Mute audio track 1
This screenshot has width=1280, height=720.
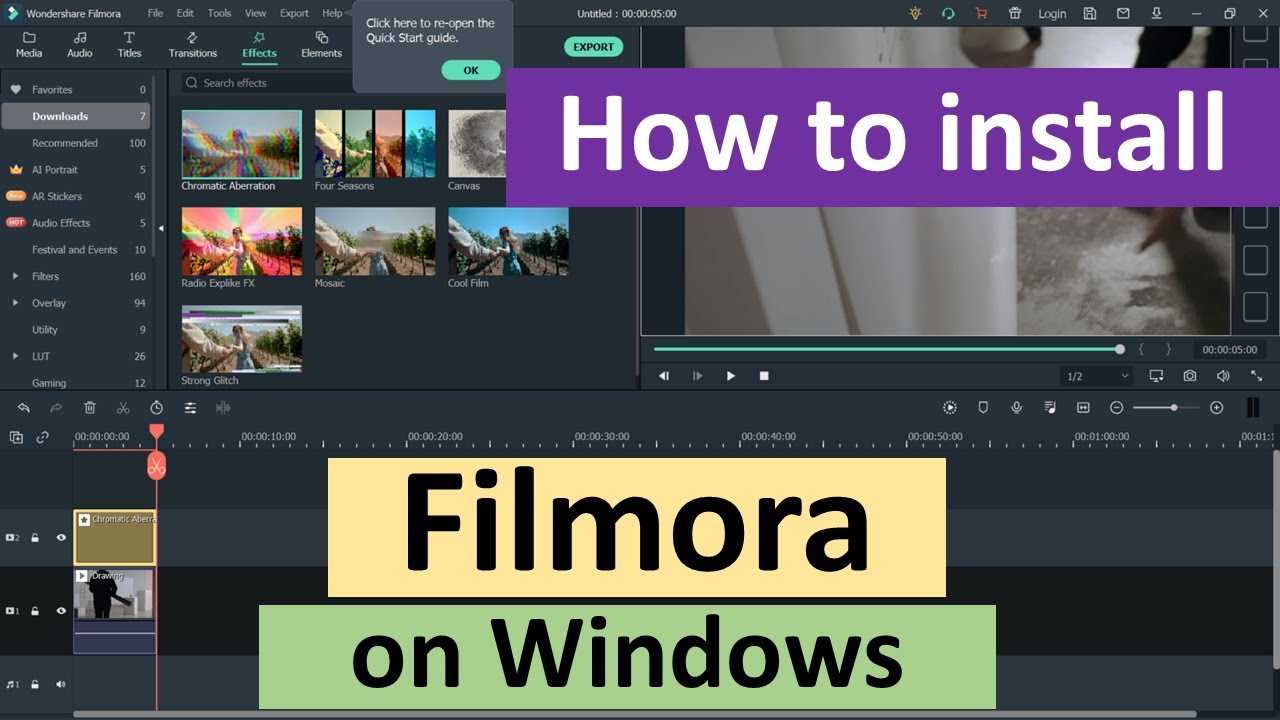click(61, 684)
